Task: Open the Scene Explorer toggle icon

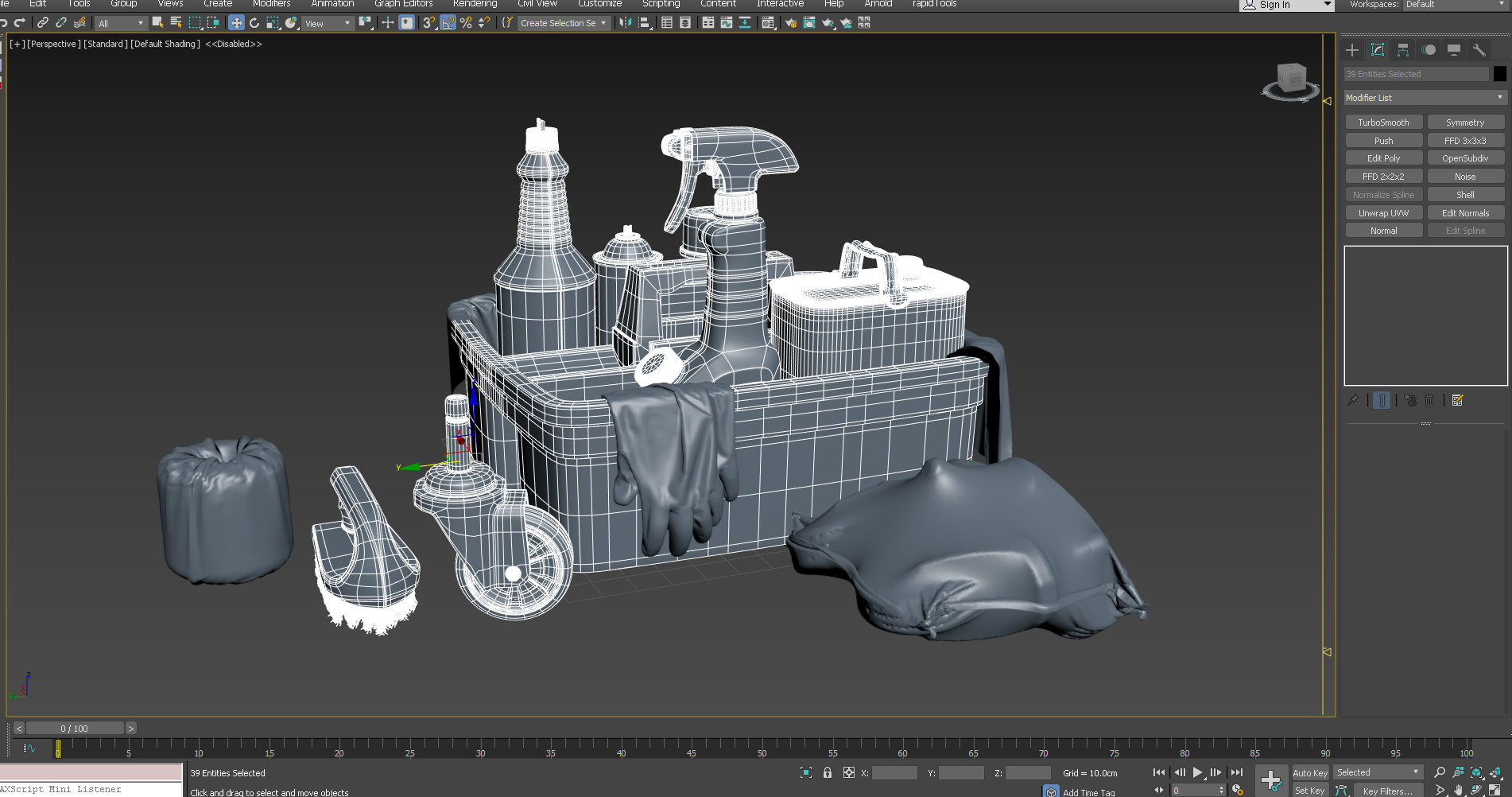Action: [x=667, y=23]
